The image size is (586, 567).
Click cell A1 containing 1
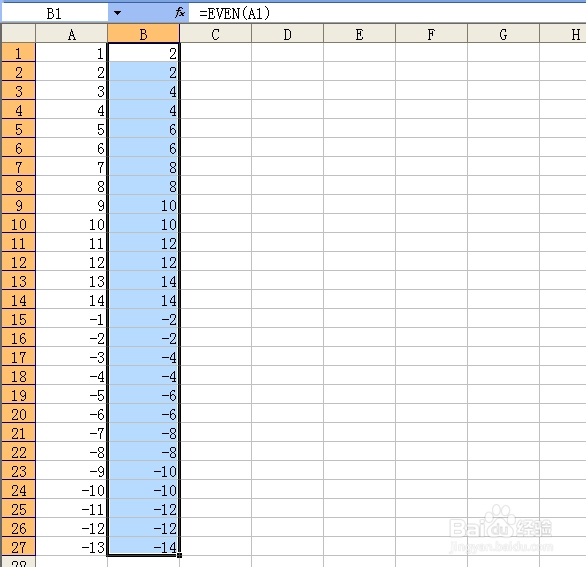pos(71,53)
